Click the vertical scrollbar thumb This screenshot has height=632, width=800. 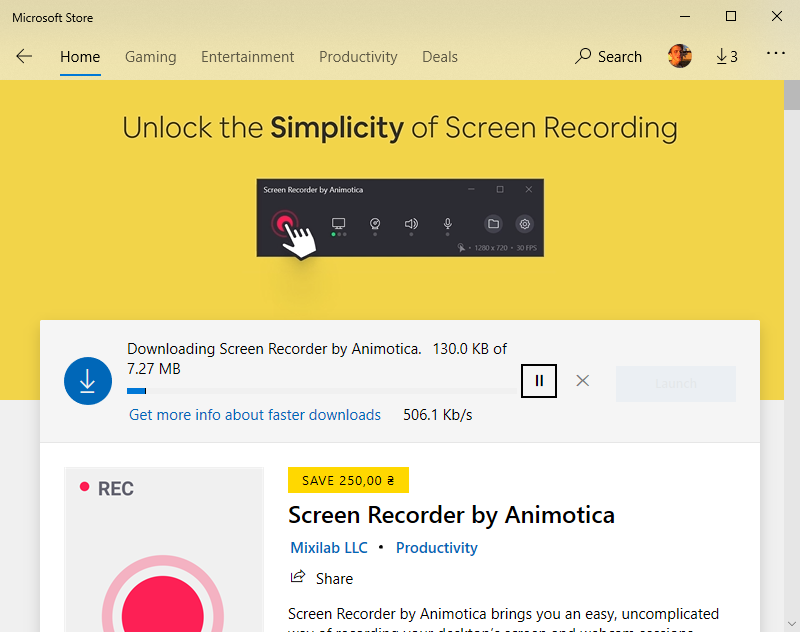792,95
